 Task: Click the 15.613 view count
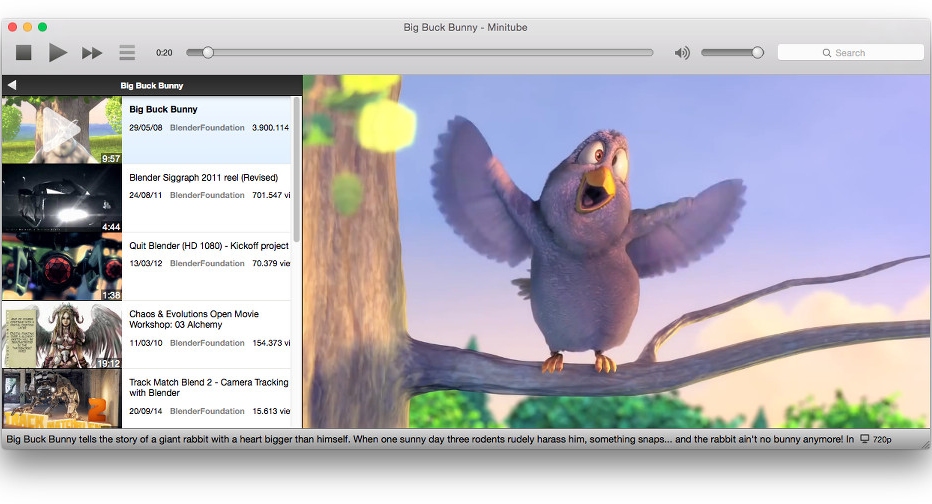[x=271, y=411]
